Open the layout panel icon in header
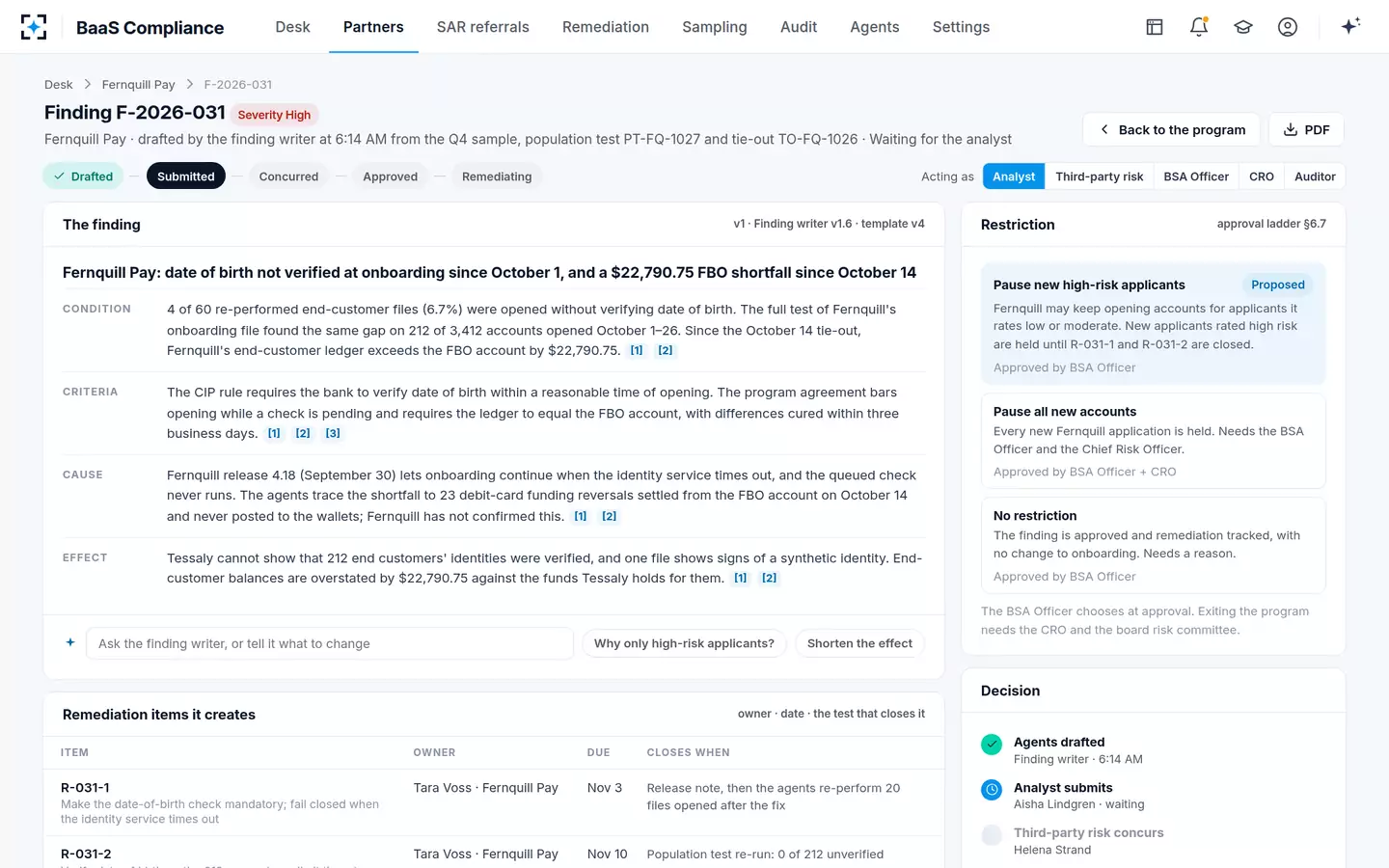1389x868 pixels. click(x=1155, y=27)
